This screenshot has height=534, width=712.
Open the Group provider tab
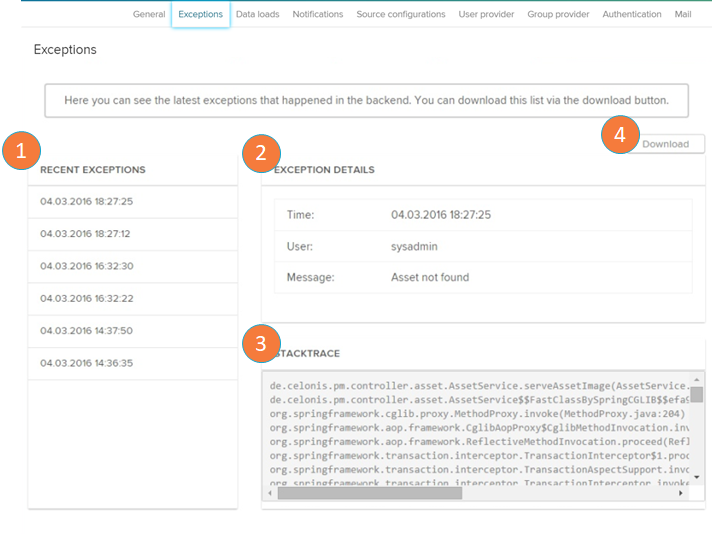558,14
